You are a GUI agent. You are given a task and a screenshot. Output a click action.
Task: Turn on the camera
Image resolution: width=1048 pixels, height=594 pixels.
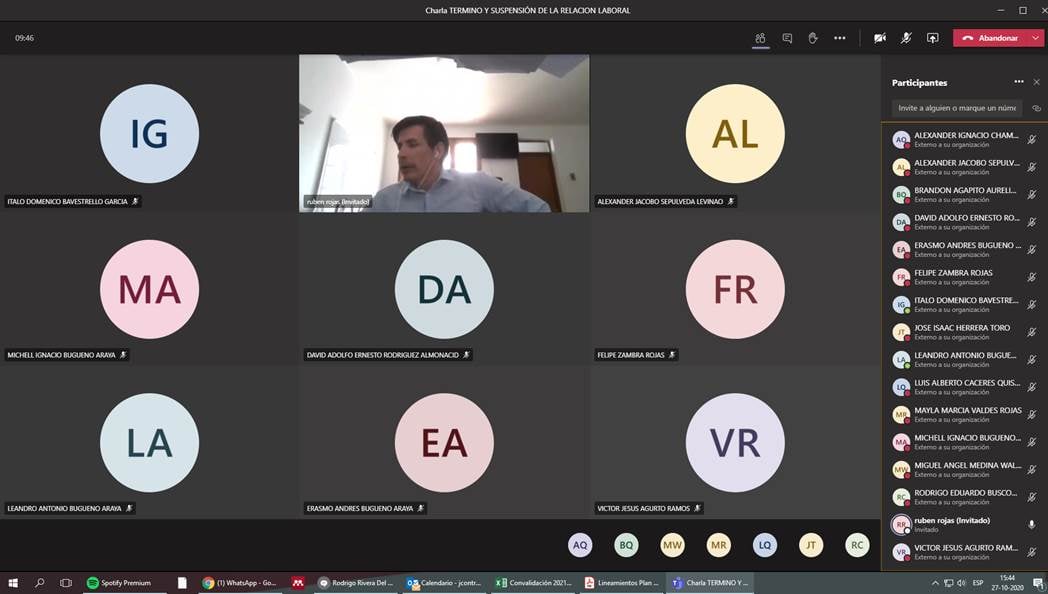(879, 38)
